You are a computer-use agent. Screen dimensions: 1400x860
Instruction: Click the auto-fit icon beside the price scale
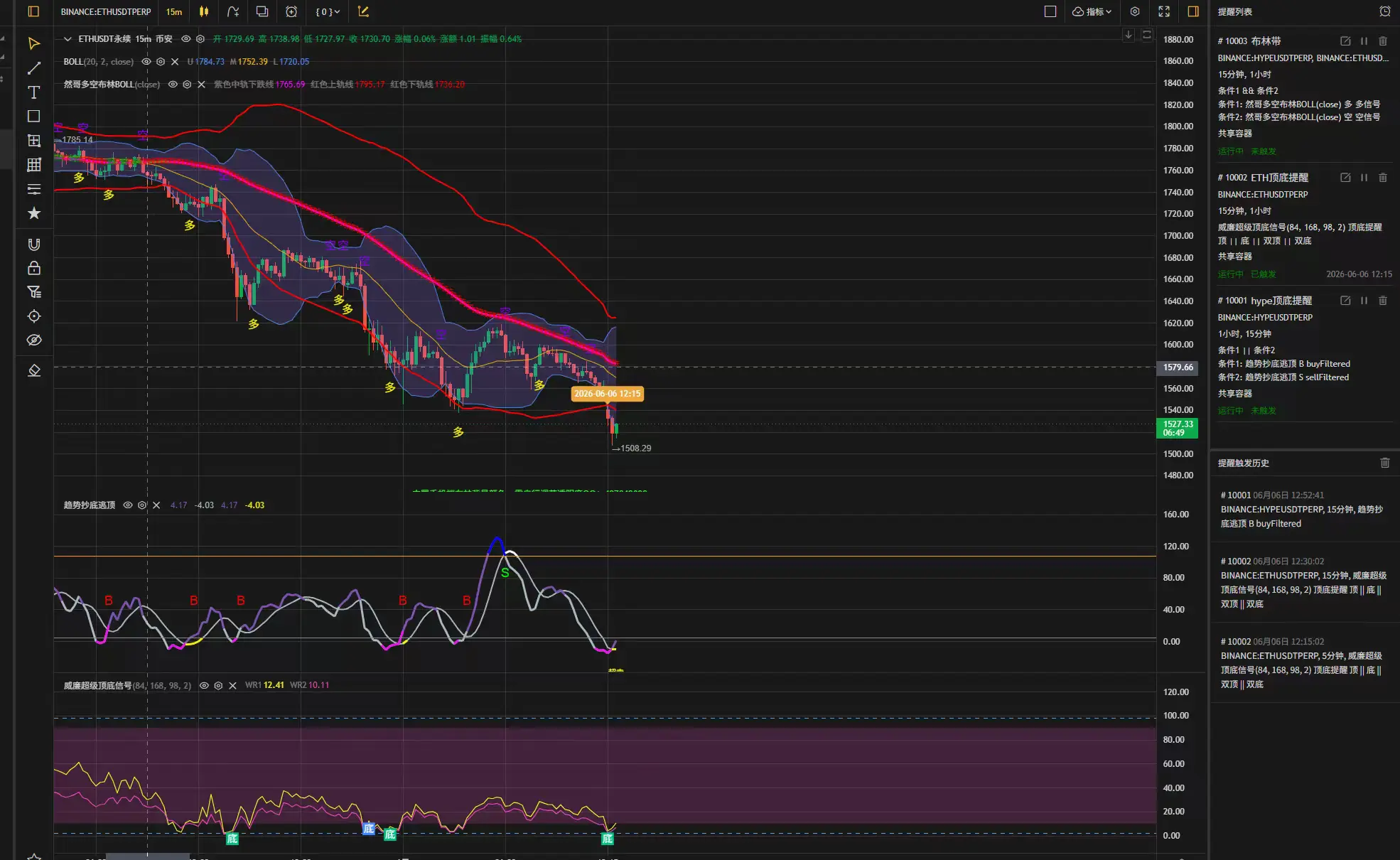(x=1147, y=35)
